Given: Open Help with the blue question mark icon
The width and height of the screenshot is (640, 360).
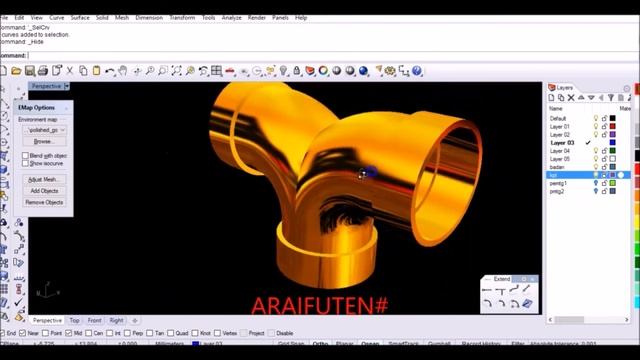Looking at the screenshot, I should point(417,71).
